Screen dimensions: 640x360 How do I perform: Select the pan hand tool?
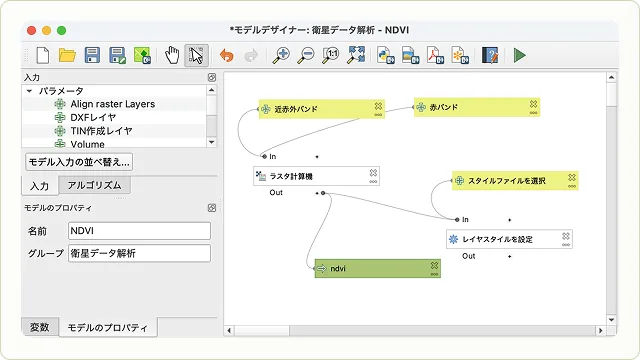[x=172, y=55]
